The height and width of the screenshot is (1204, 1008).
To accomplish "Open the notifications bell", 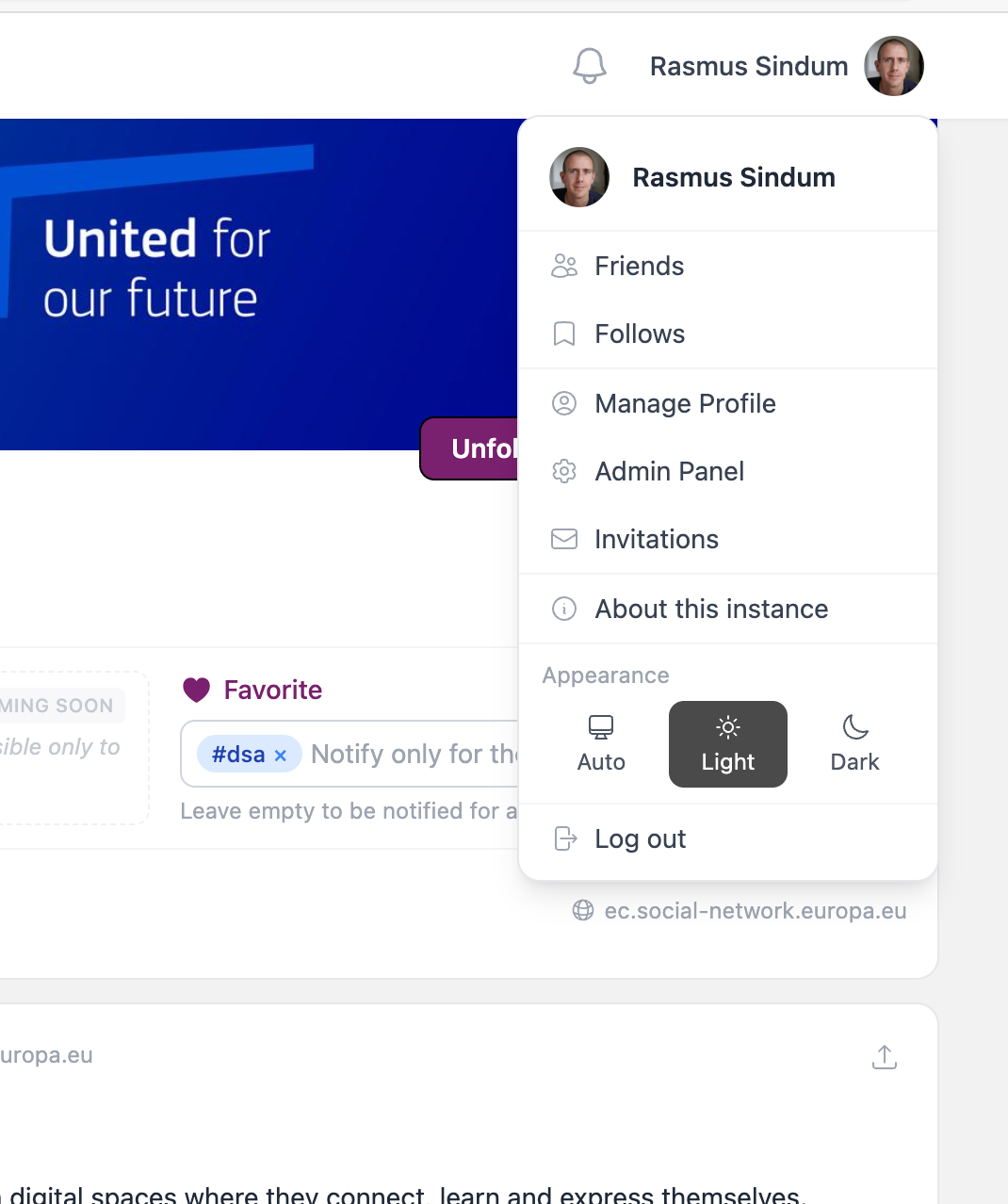I will coord(590,66).
